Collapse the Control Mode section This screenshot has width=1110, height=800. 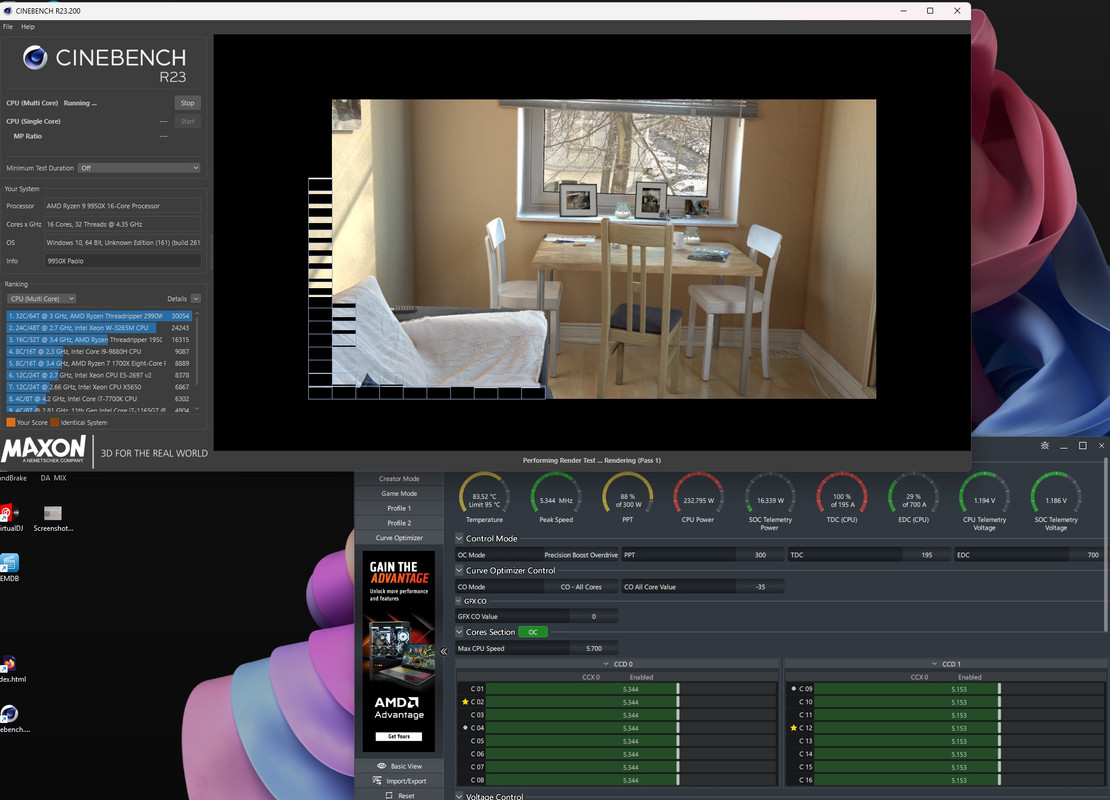[459, 538]
